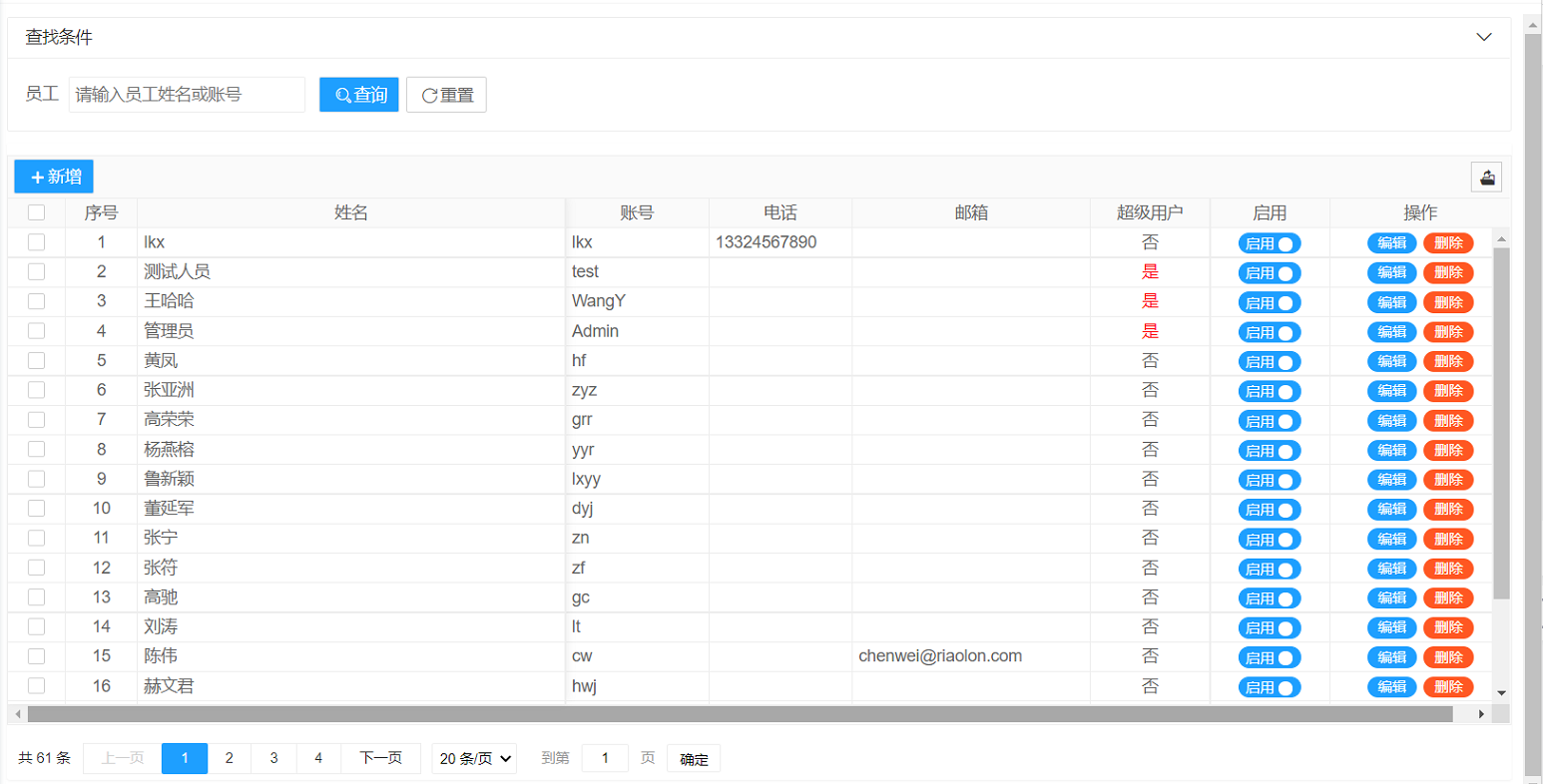This screenshot has height=784, width=1543.
Task: Check the row checkbox for 黄凤
Action: (36, 361)
